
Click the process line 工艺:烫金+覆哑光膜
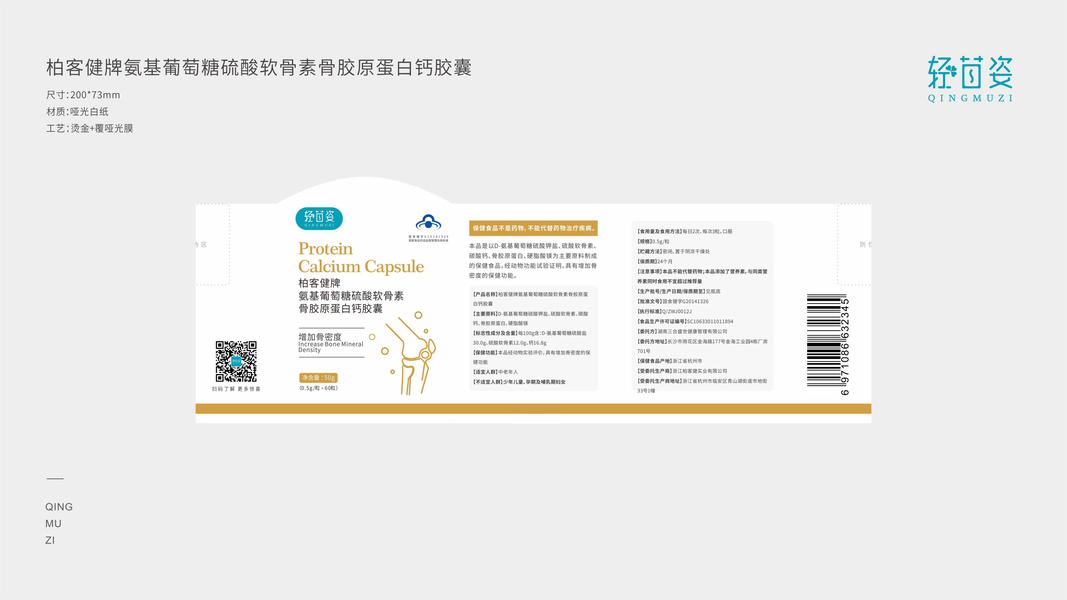tap(89, 128)
